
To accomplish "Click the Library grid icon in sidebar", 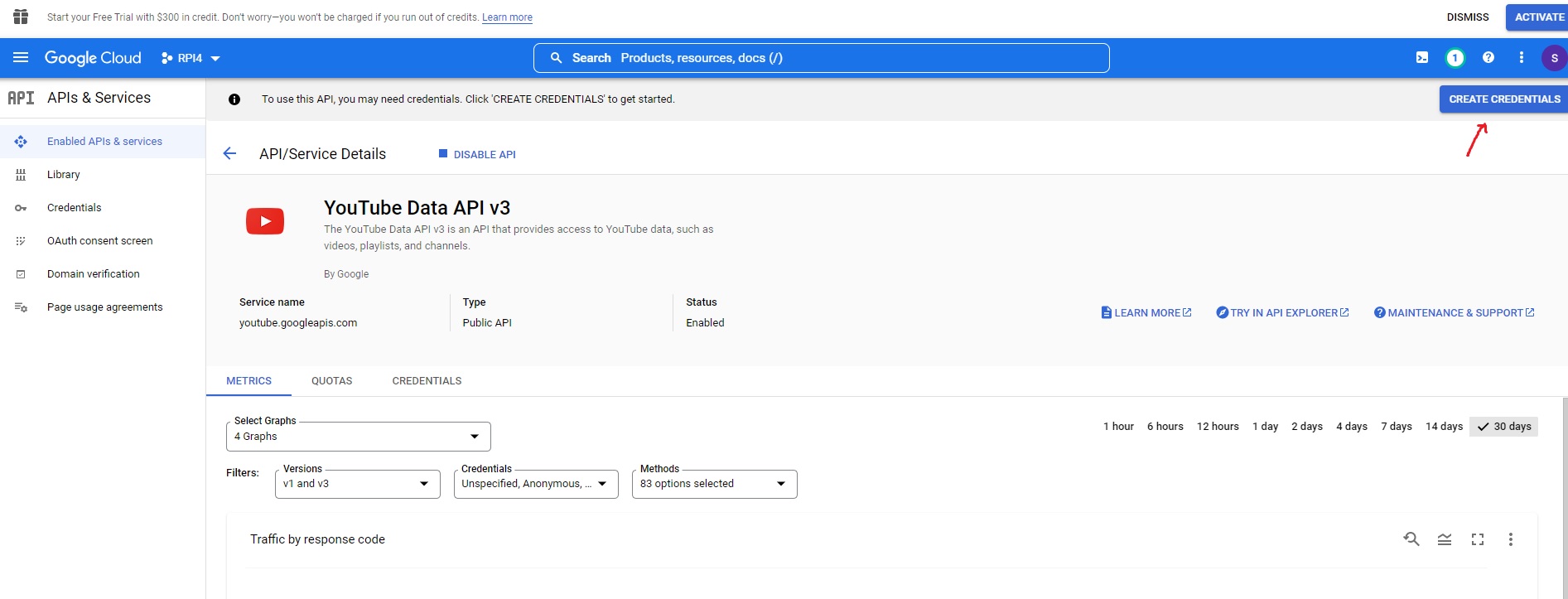I will (x=21, y=175).
